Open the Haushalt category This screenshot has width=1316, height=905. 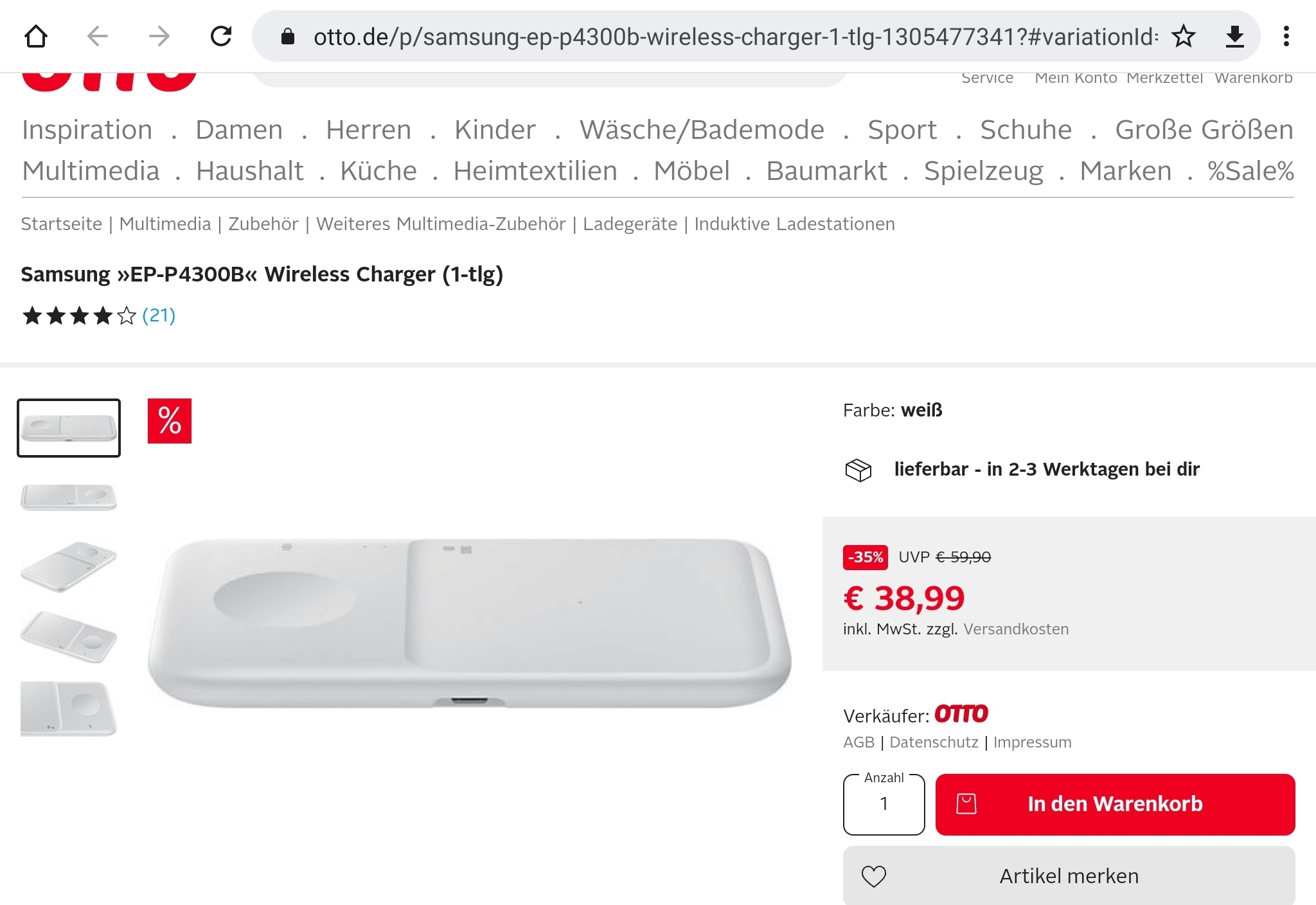click(x=249, y=171)
